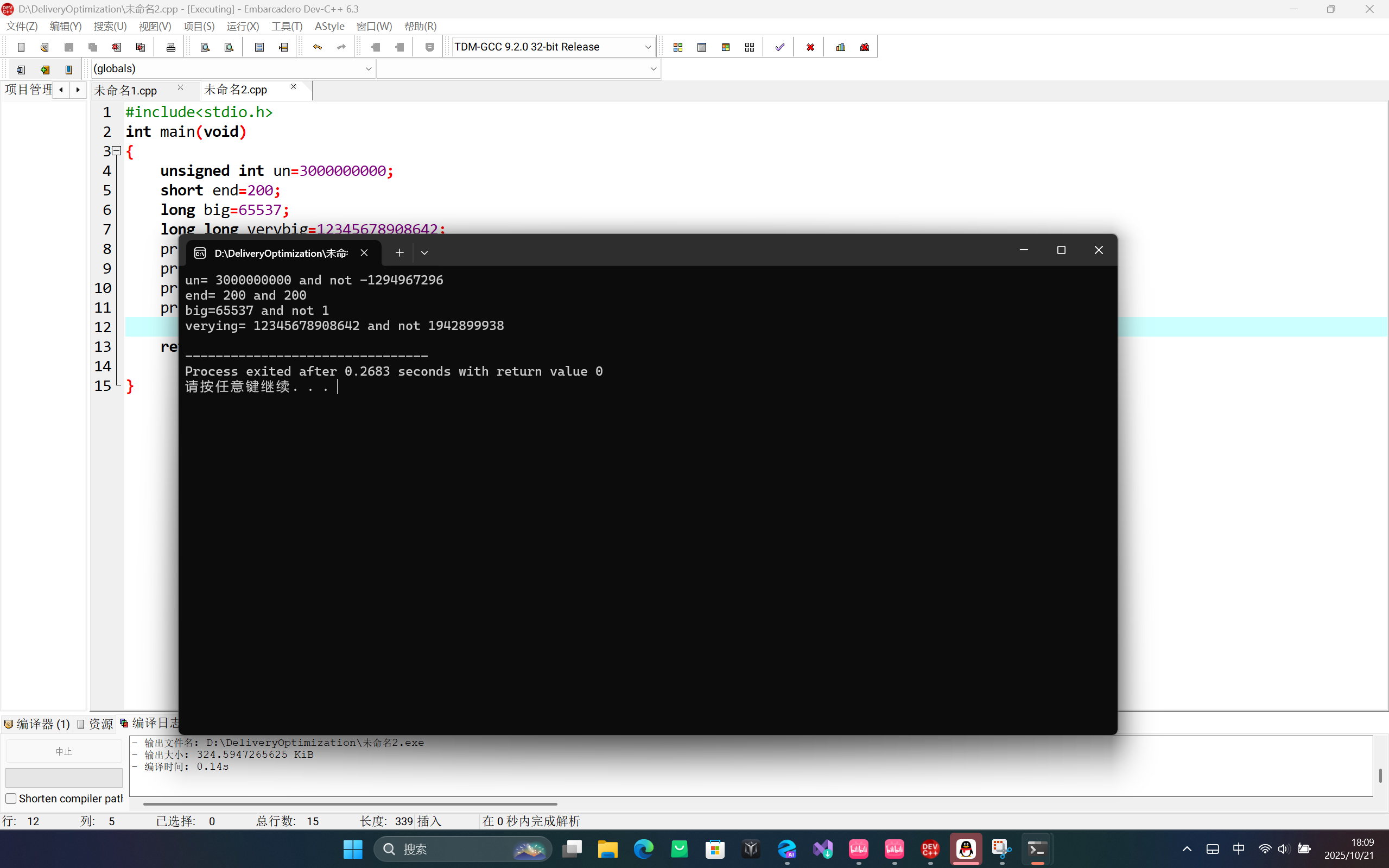Click the profile analysis bar chart icon
The image size is (1389, 868).
point(841,47)
